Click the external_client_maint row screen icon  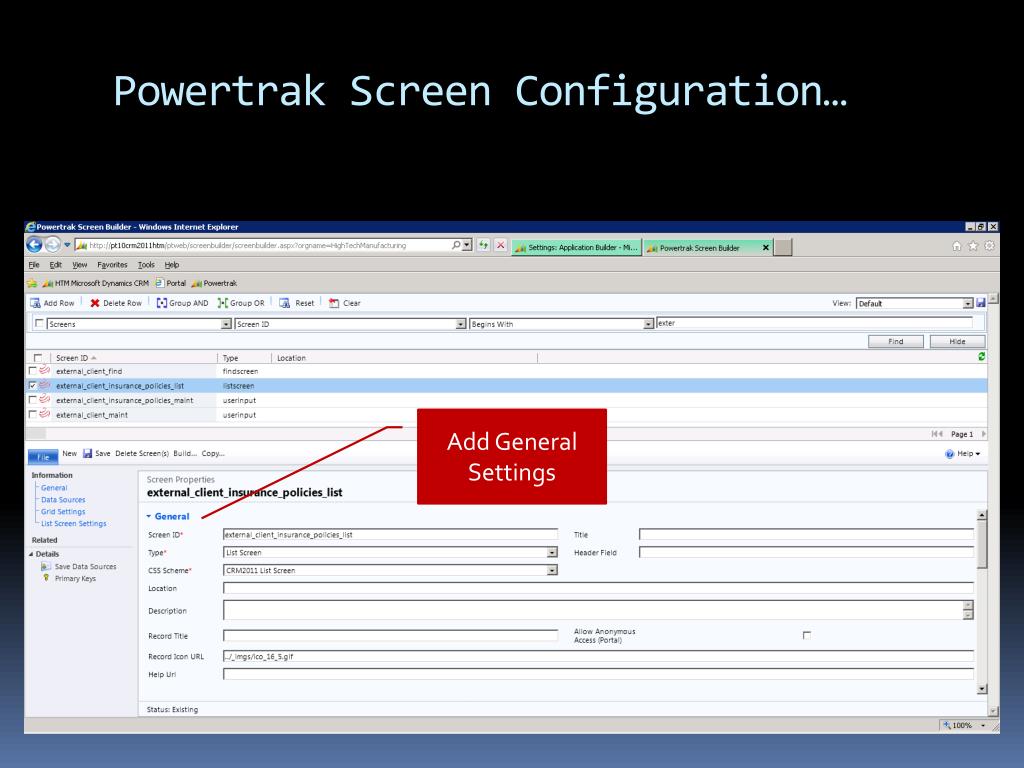[x=44, y=414]
